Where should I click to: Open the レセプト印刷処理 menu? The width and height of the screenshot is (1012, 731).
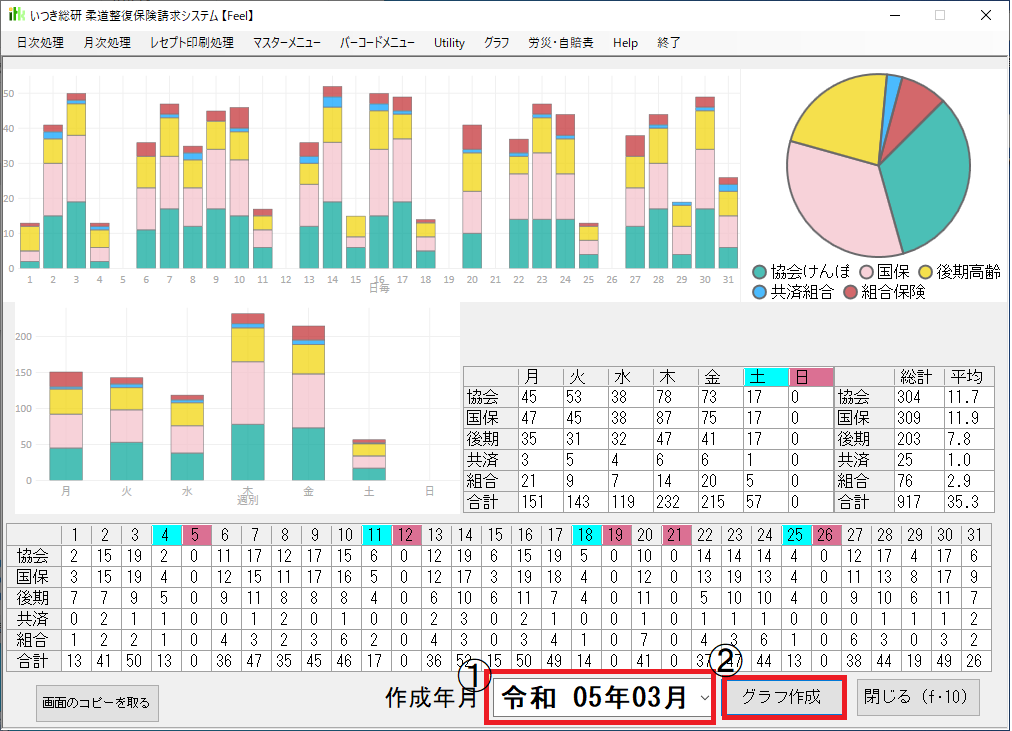click(x=191, y=43)
